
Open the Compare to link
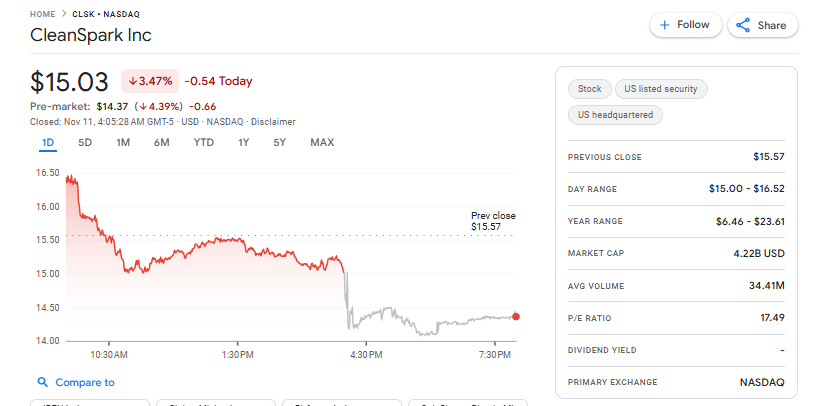pyautogui.click(x=85, y=382)
